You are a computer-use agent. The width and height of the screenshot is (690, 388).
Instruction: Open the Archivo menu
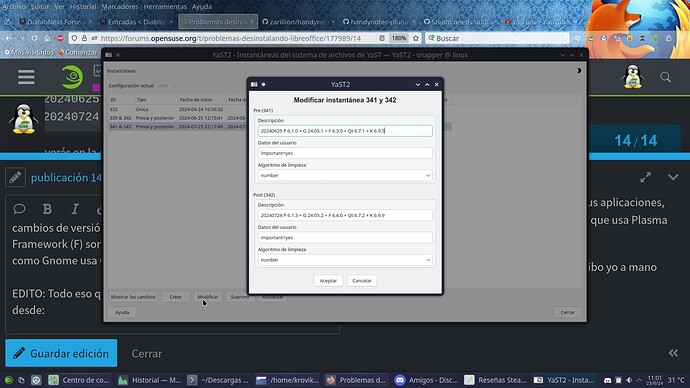[14, 7]
